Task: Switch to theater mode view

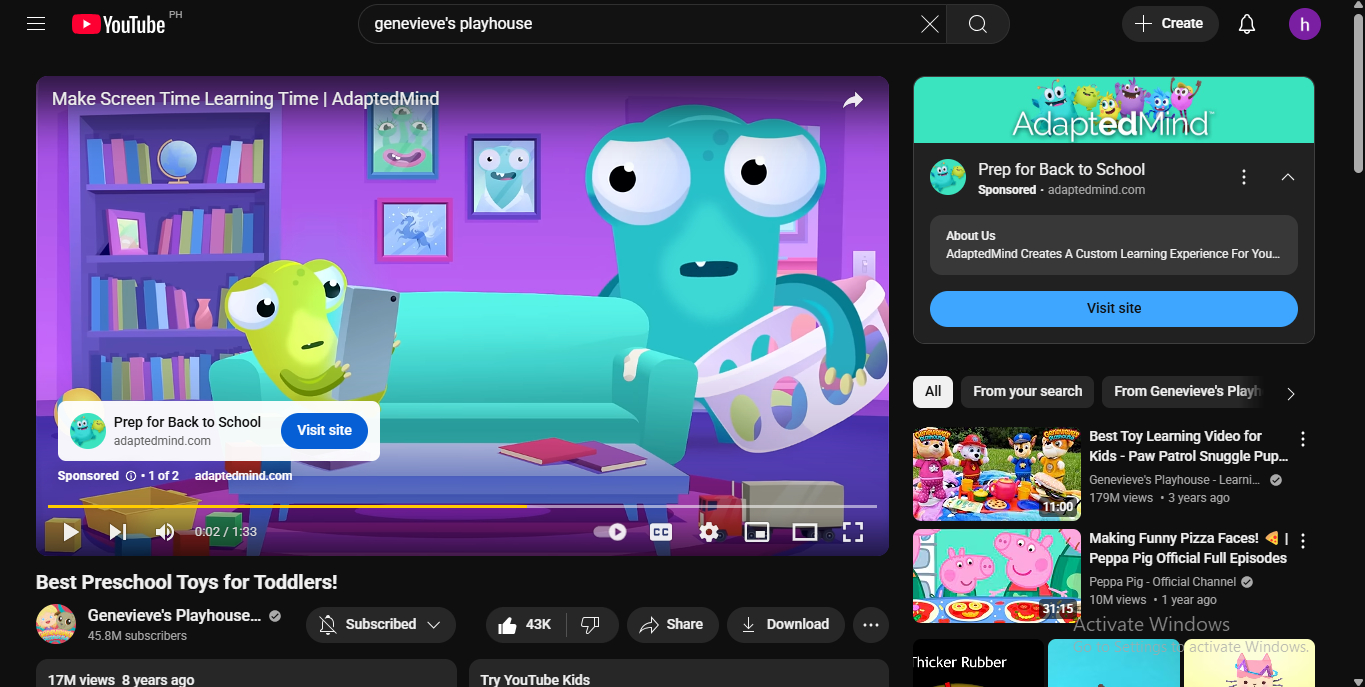Action: (805, 532)
